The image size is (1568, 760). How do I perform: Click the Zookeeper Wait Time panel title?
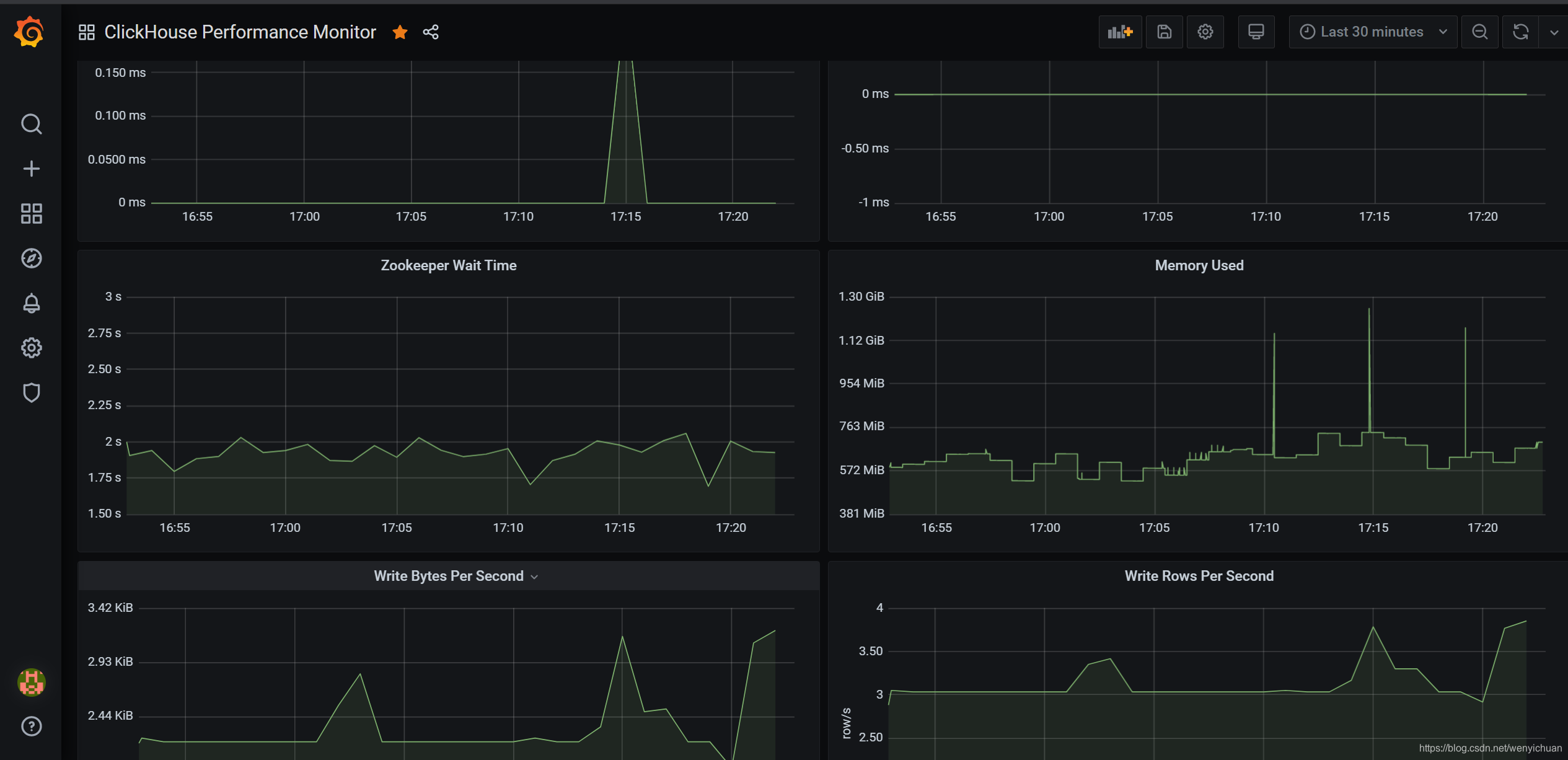click(x=449, y=265)
